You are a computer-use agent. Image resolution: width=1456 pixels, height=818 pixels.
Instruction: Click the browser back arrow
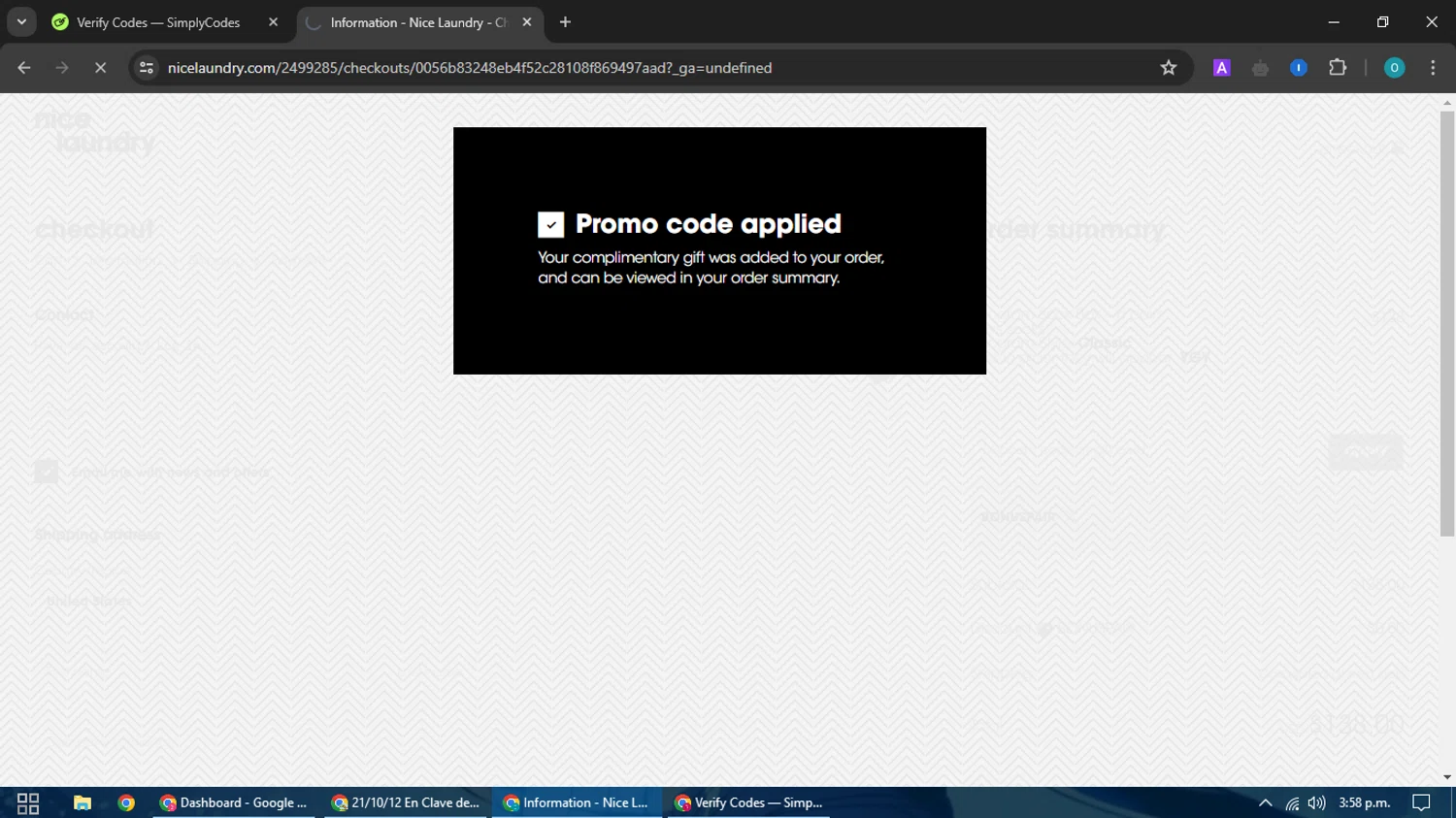click(x=24, y=68)
